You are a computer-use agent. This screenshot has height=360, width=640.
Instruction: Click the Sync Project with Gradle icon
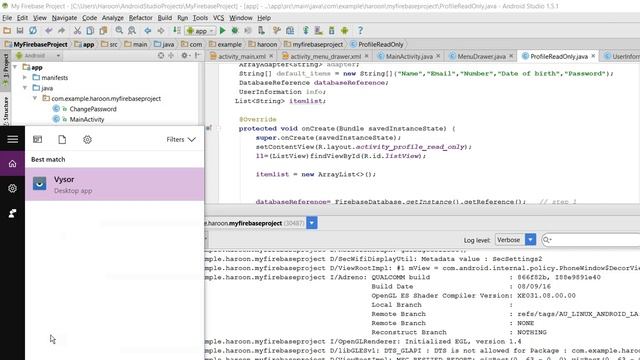[x=306, y=31]
